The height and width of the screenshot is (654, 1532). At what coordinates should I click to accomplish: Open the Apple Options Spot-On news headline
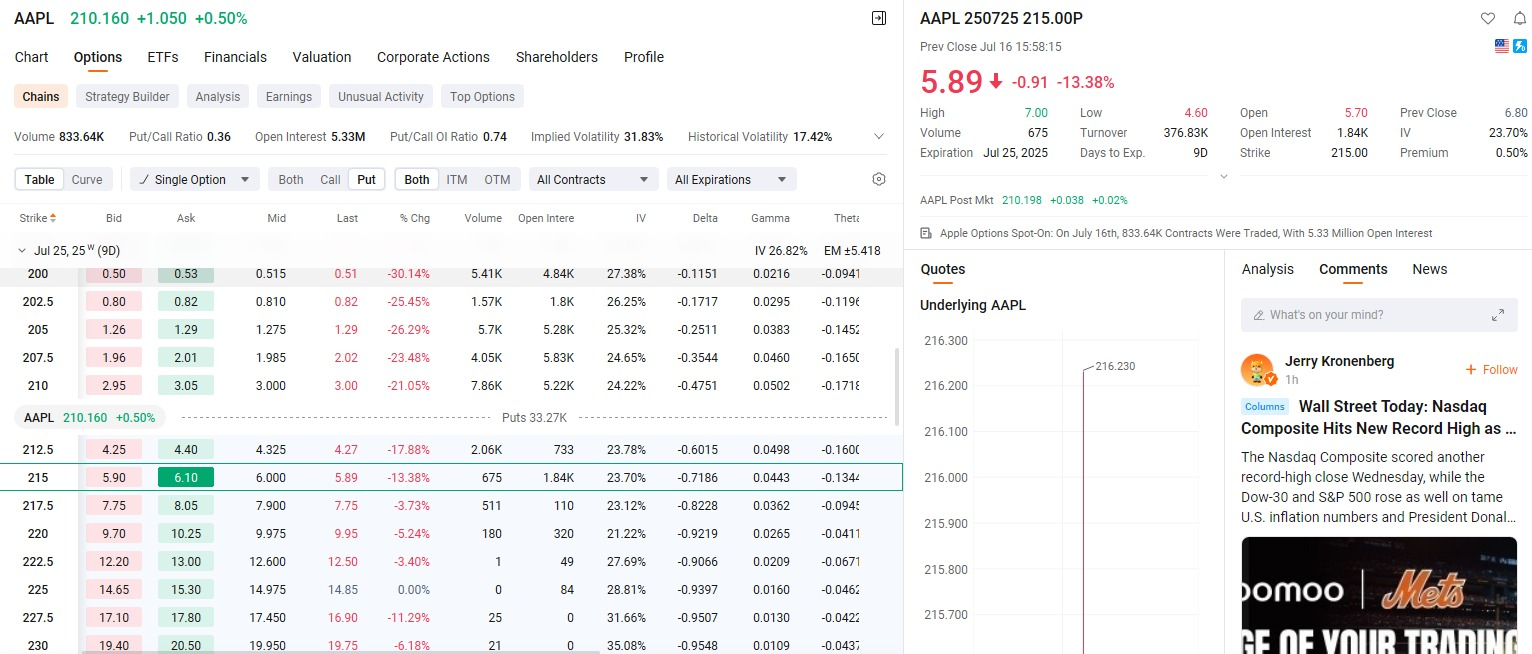tap(1186, 233)
